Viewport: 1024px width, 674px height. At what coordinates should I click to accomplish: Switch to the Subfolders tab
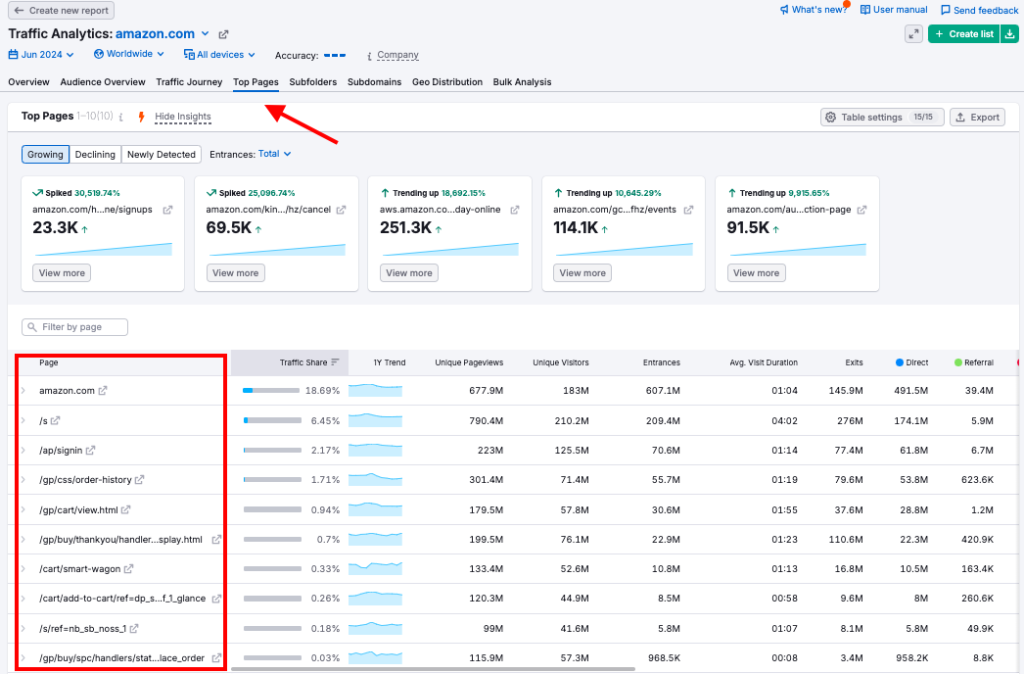click(313, 82)
